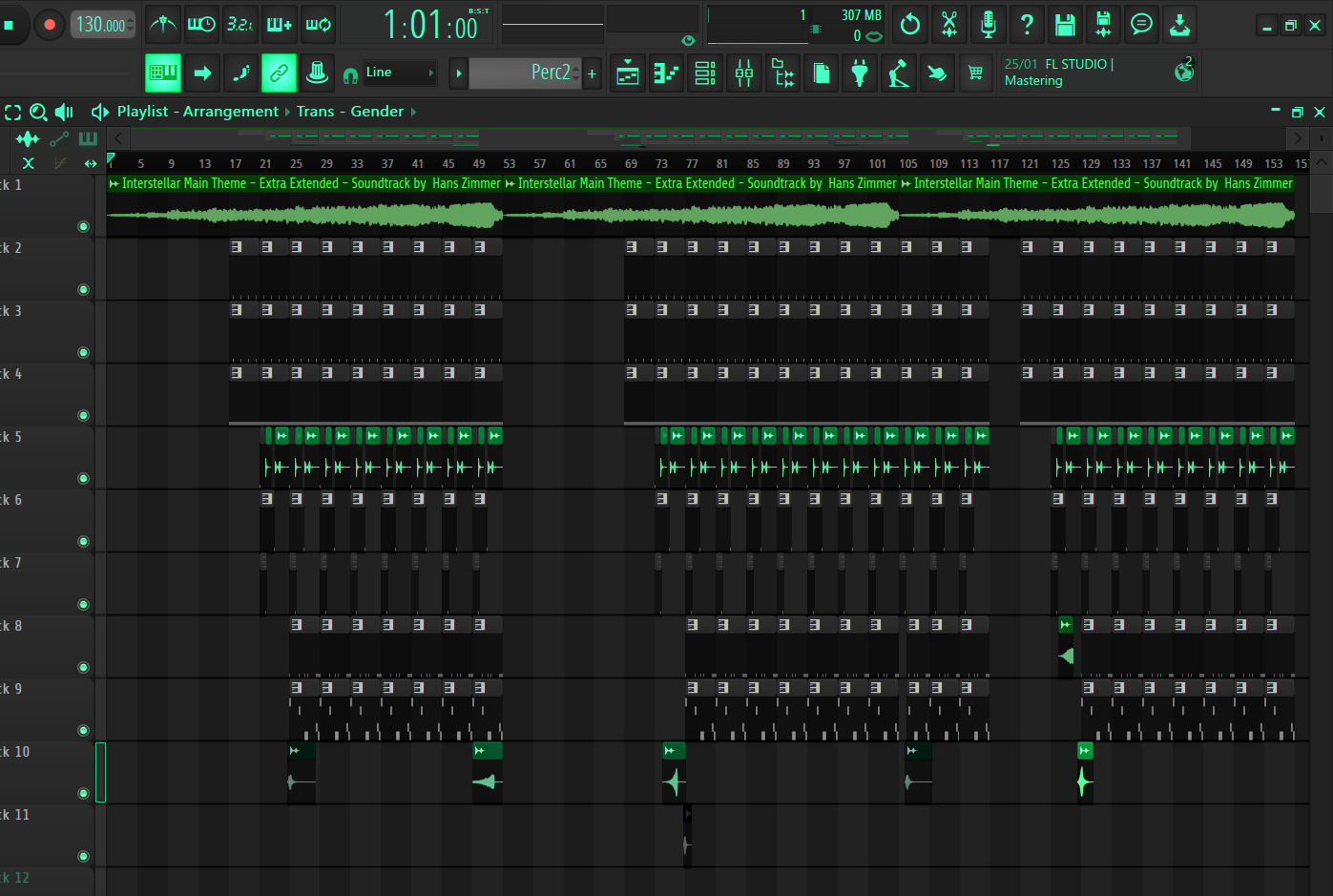Click the microphone one-click recording icon
The height and width of the screenshot is (896, 1333).
coord(989,25)
